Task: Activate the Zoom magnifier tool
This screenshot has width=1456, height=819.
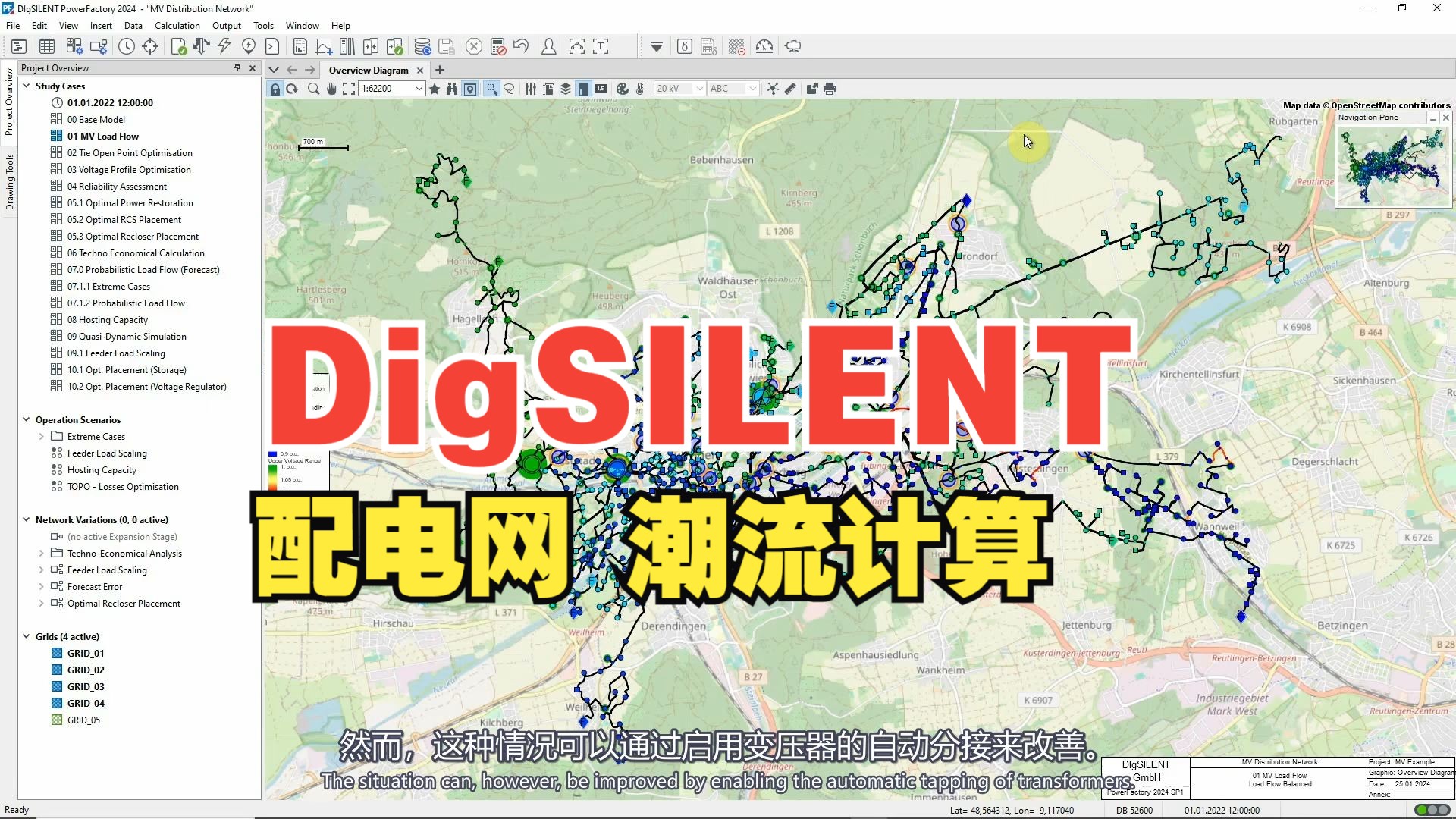Action: 313,89
